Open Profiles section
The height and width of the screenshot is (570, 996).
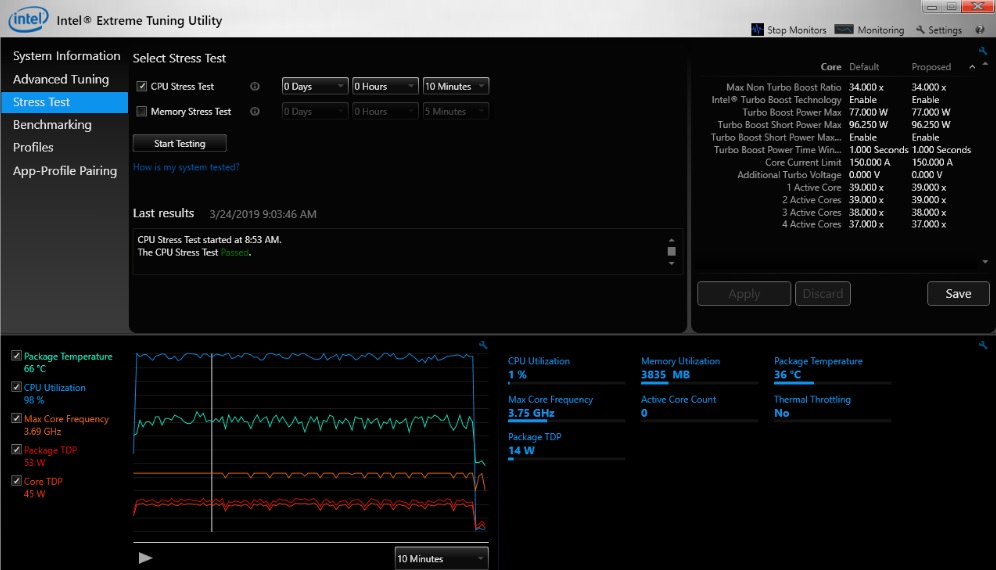pos(33,147)
